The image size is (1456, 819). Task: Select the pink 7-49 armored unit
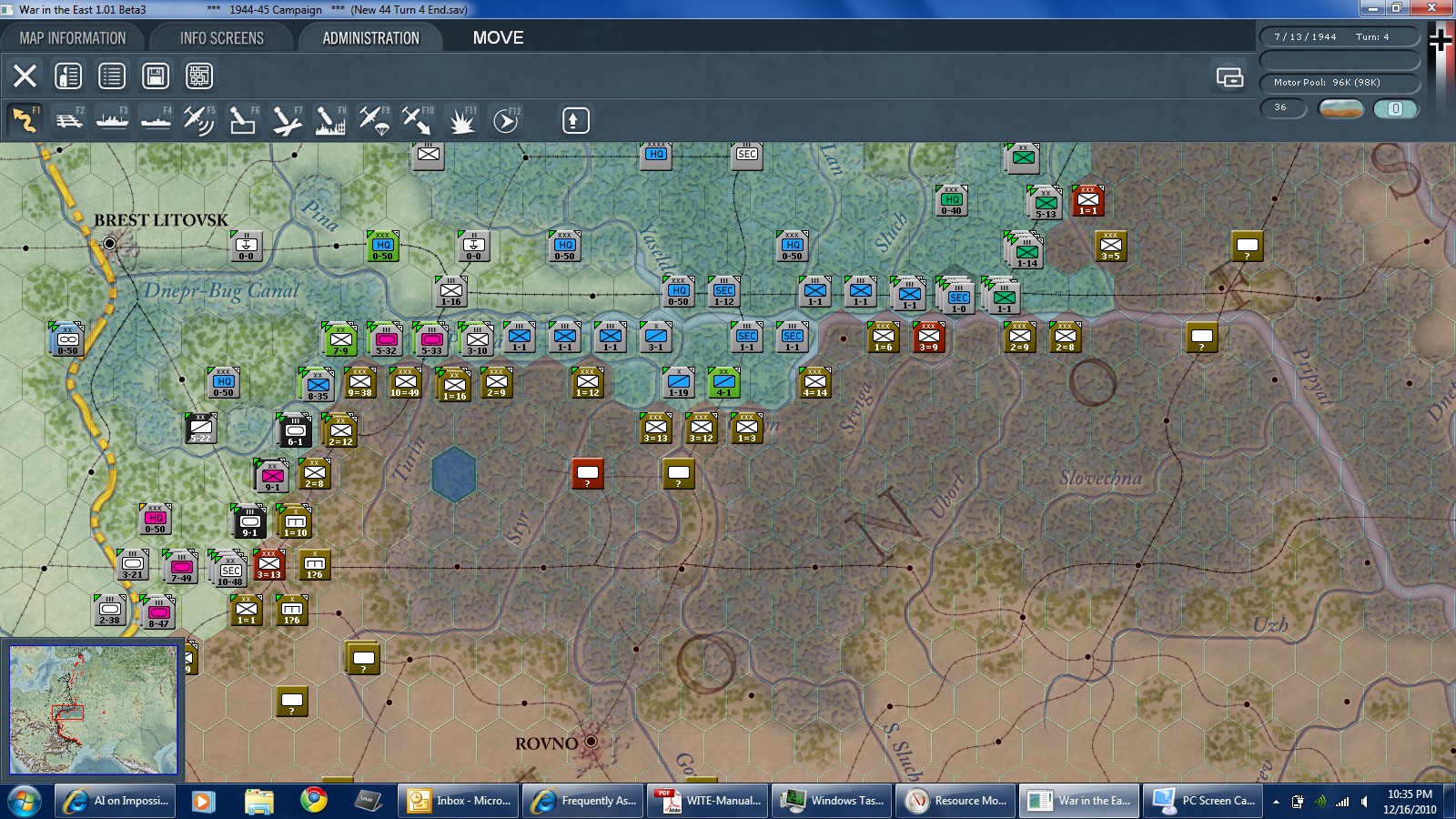coord(180,567)
